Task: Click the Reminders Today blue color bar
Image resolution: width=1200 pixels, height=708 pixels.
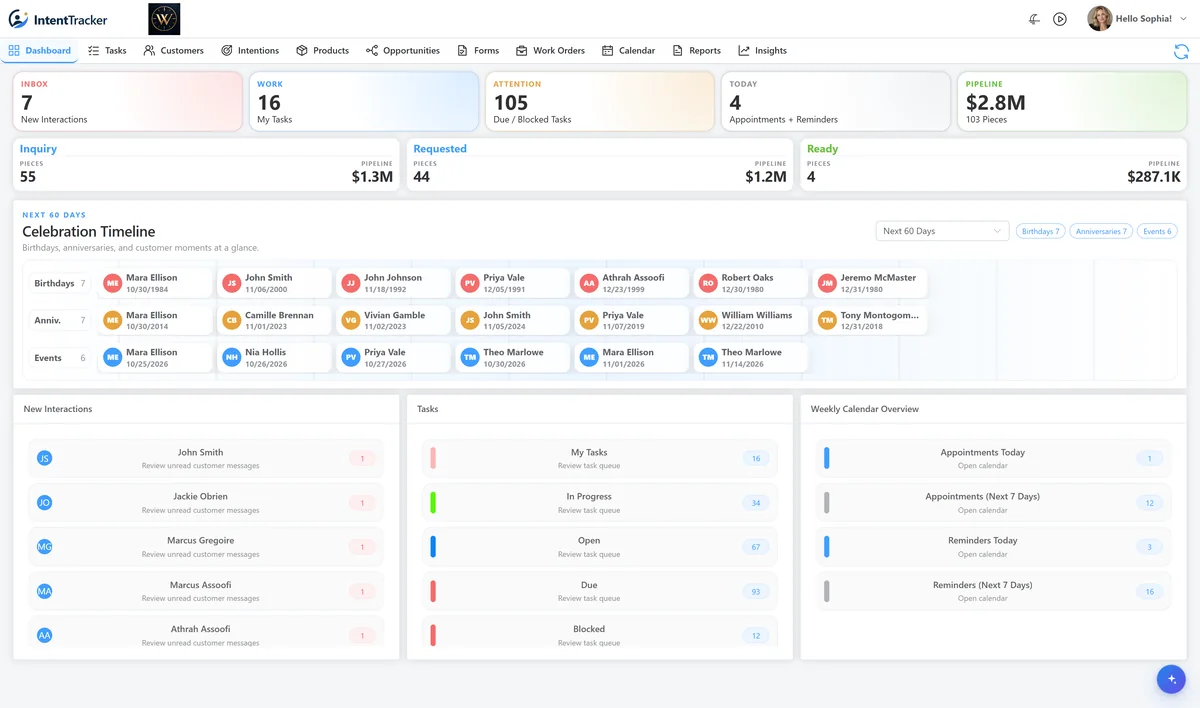Action: pos(827,546)
